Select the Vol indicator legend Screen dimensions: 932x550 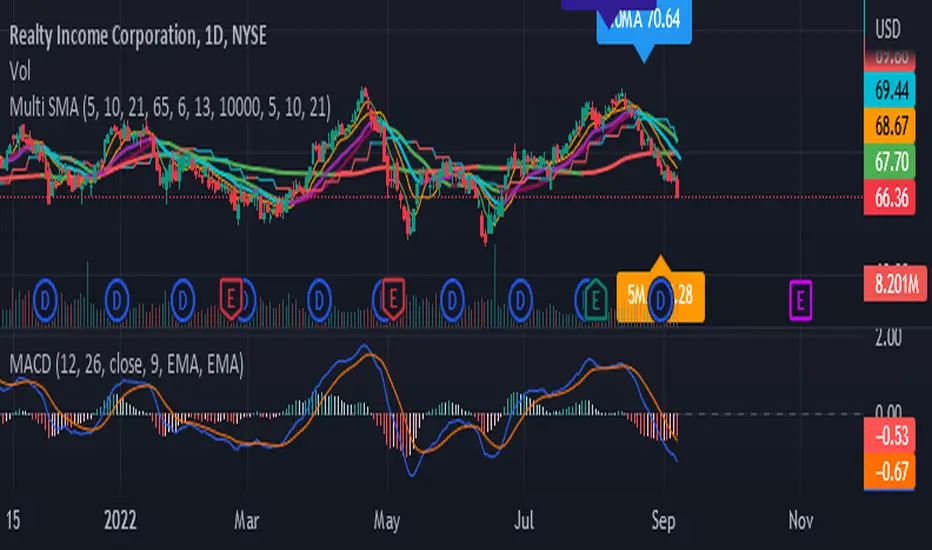(20, 71)
